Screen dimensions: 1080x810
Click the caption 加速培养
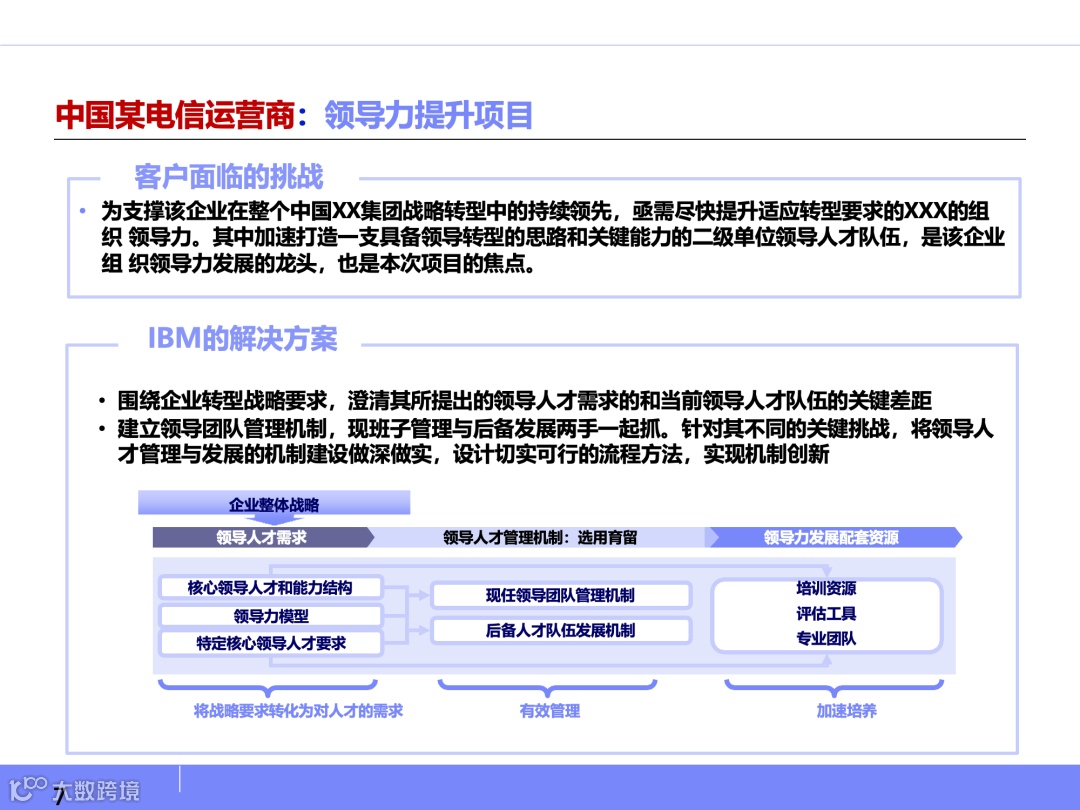pos(847,711)
